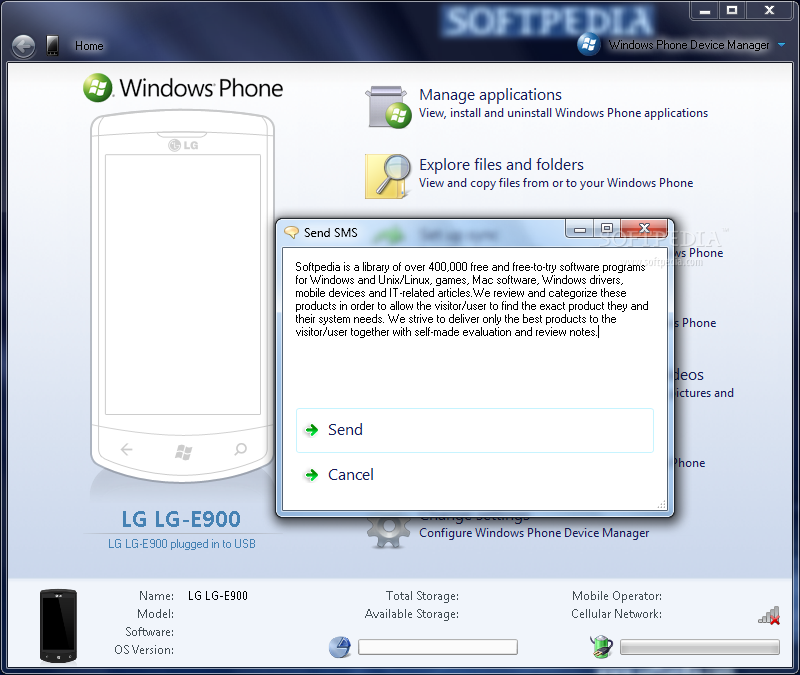Click the black phone thumbnail in status bar
The height and width of the screenshot is (675, 800).
tap(58, 626)
